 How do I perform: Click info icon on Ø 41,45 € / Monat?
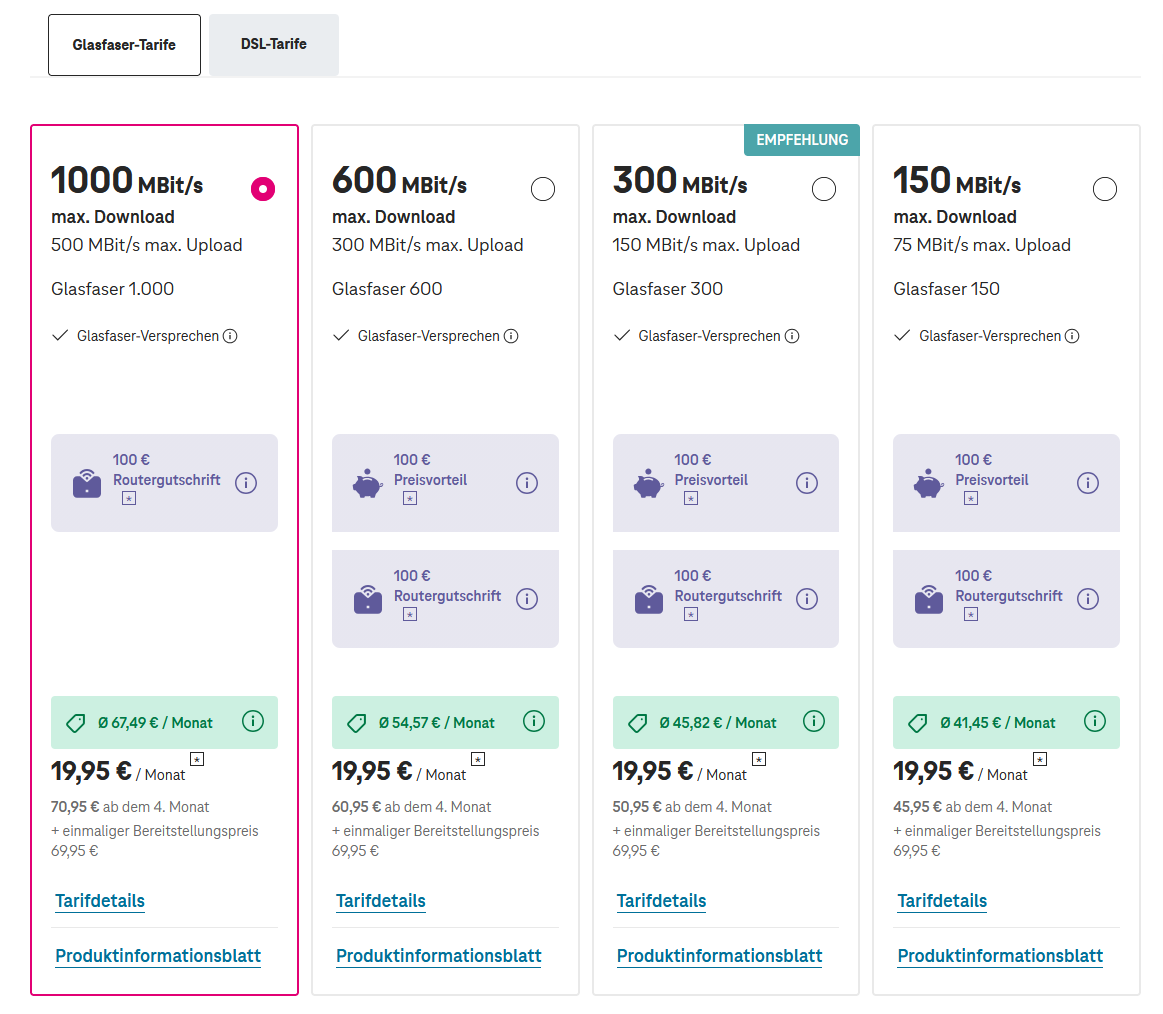click(x=1095, y=721)
